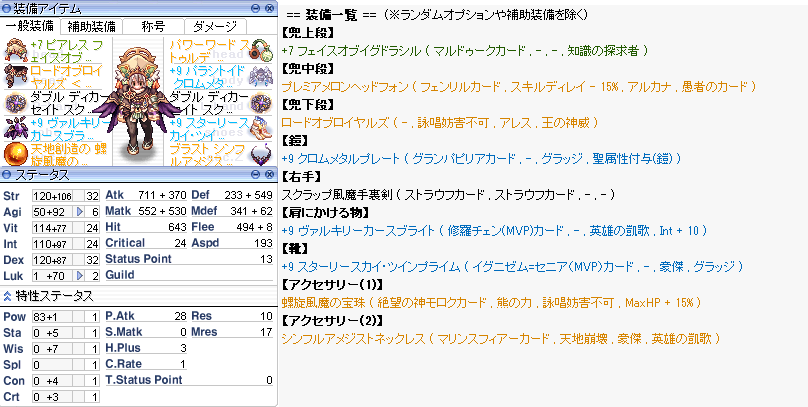
Task: Click the スクラップ風魔手裏剣 line
Action: [x=448, y=195]
